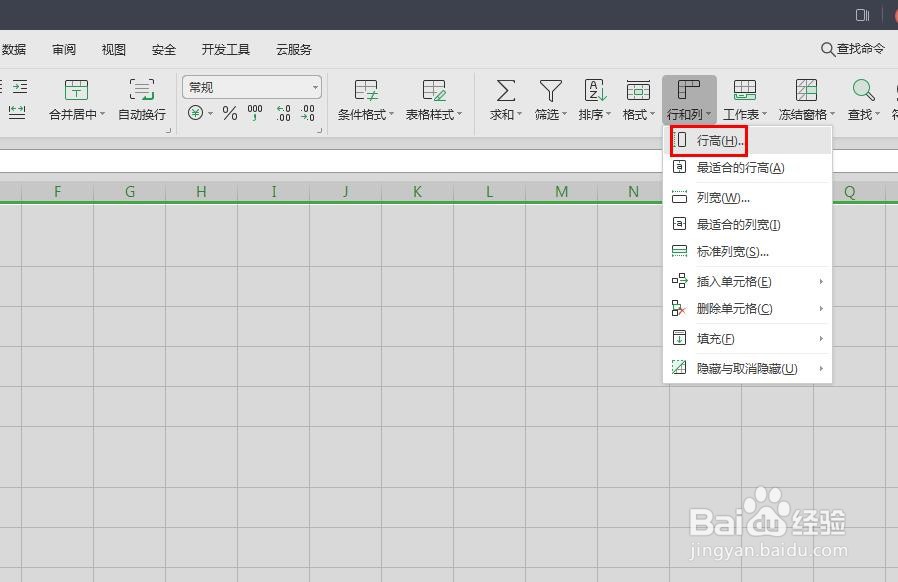Switch to the 视图 ribbon tab
The image size is (898, 582).
click(112, 48)
